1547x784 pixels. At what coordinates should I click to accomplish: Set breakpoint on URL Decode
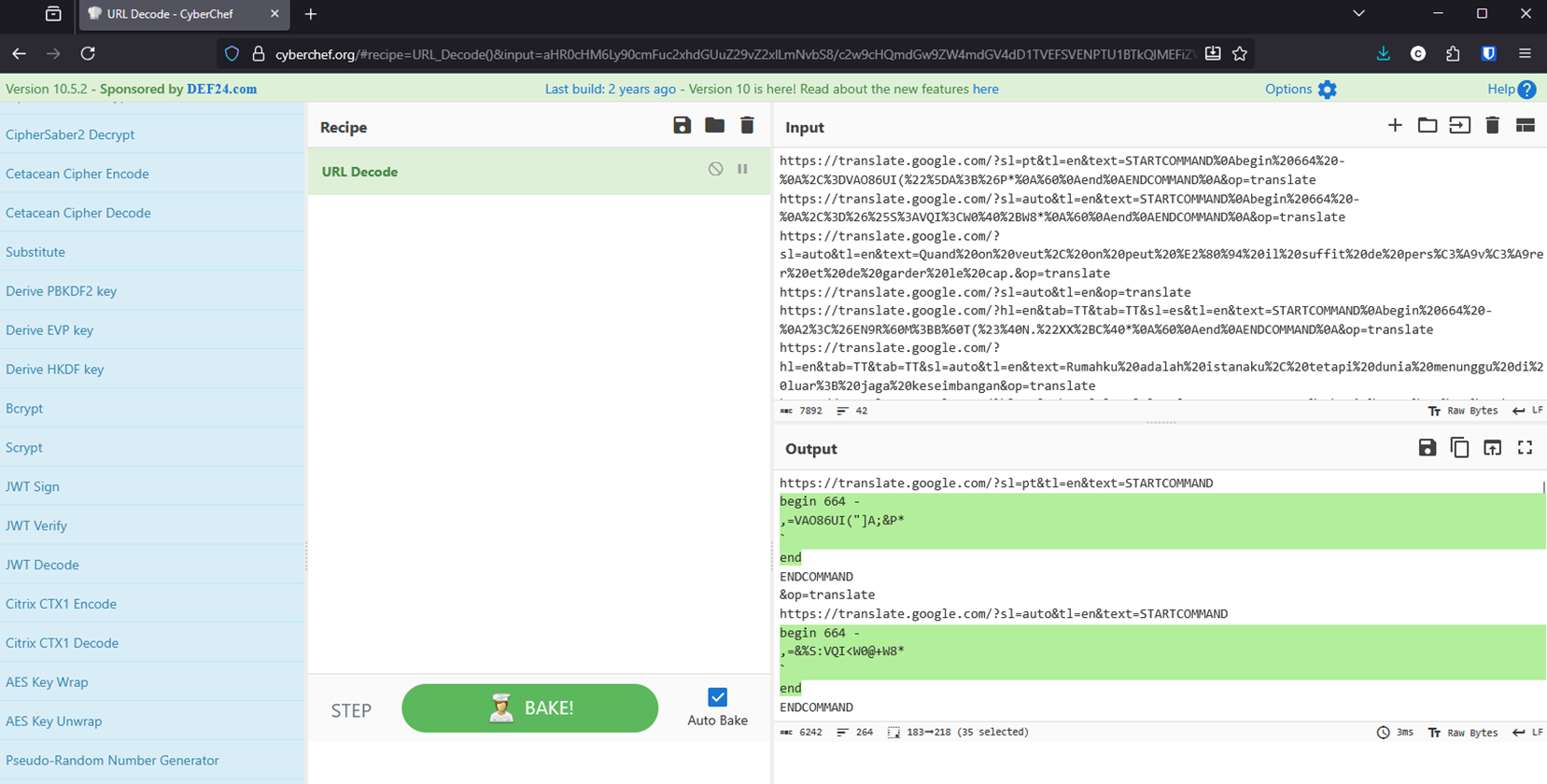tap(742, 169)
